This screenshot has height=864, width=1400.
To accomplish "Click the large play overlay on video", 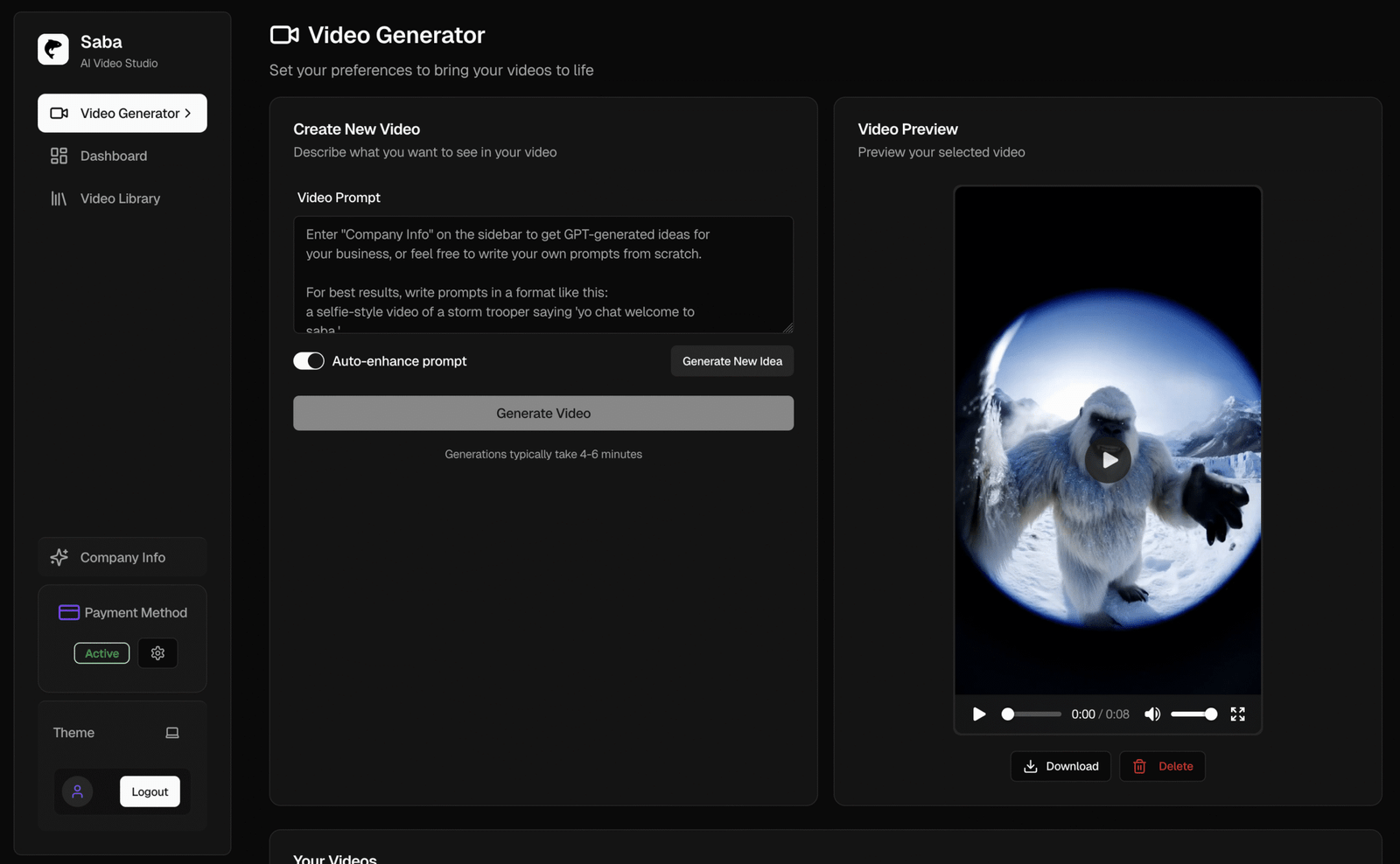I will pyautogui.click(x=1108, y=460).
